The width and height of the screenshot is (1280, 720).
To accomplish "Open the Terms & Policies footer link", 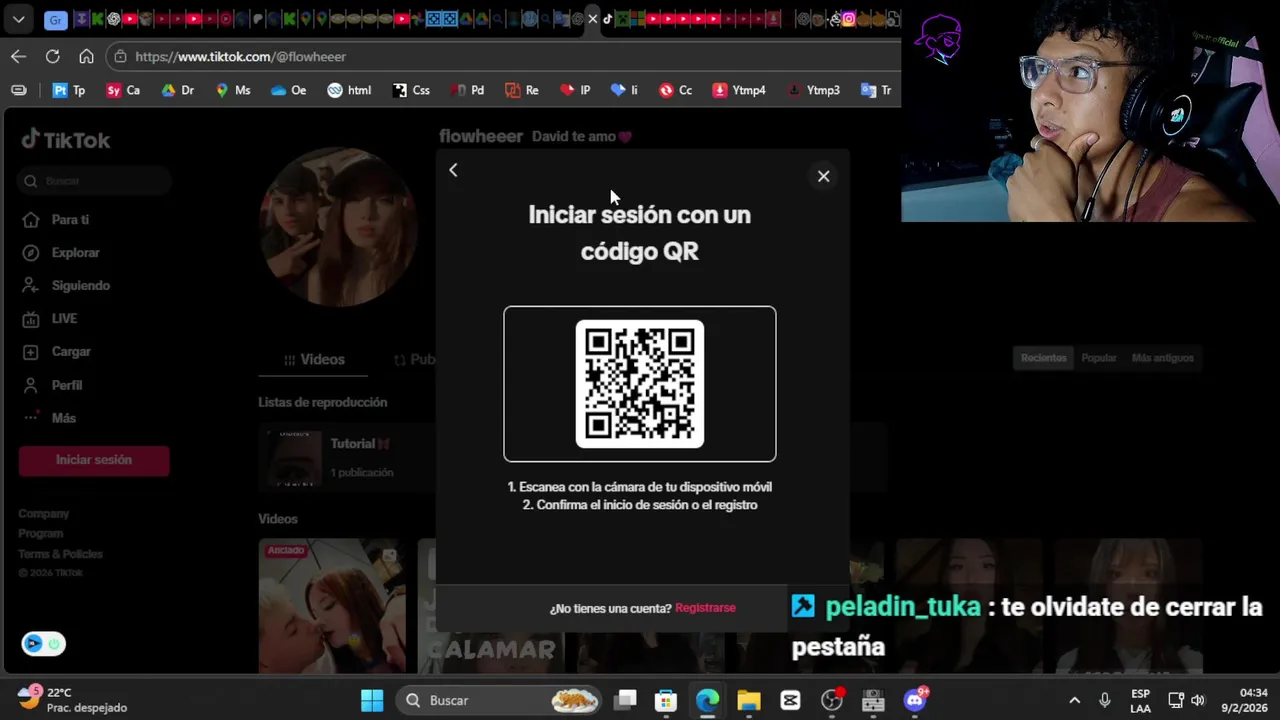I will point(60,554).
